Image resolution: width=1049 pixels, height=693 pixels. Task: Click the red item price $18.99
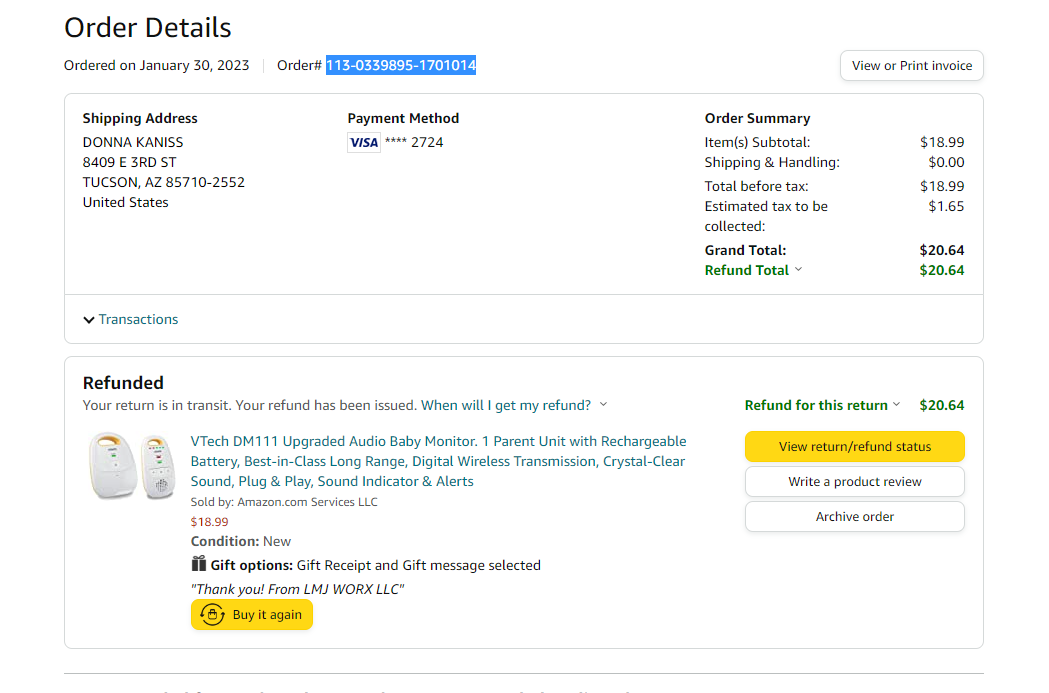pyautogui.click(x=209, y=522)
